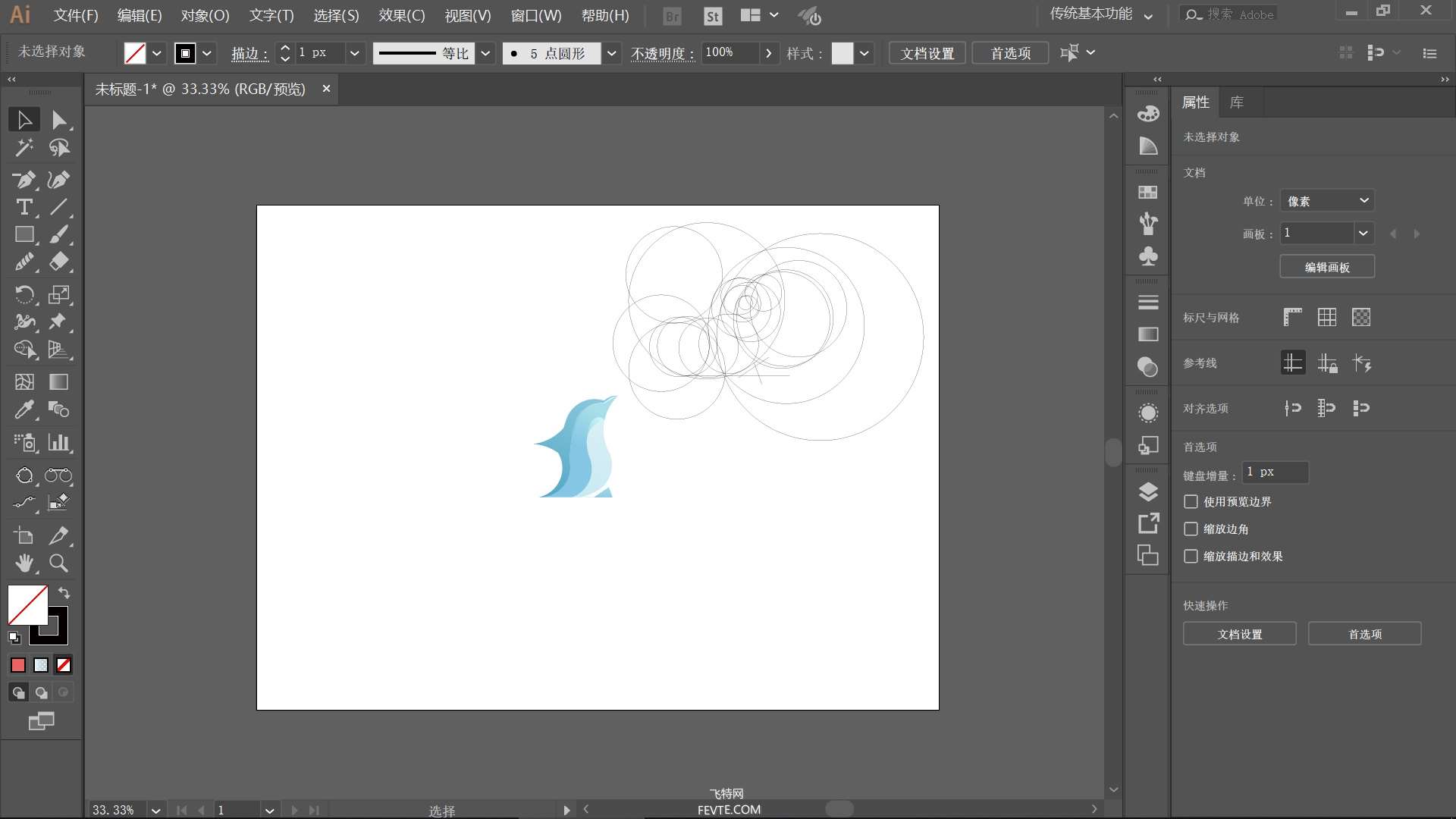Open the Color panel palette icon

[x=1148, y=114]
